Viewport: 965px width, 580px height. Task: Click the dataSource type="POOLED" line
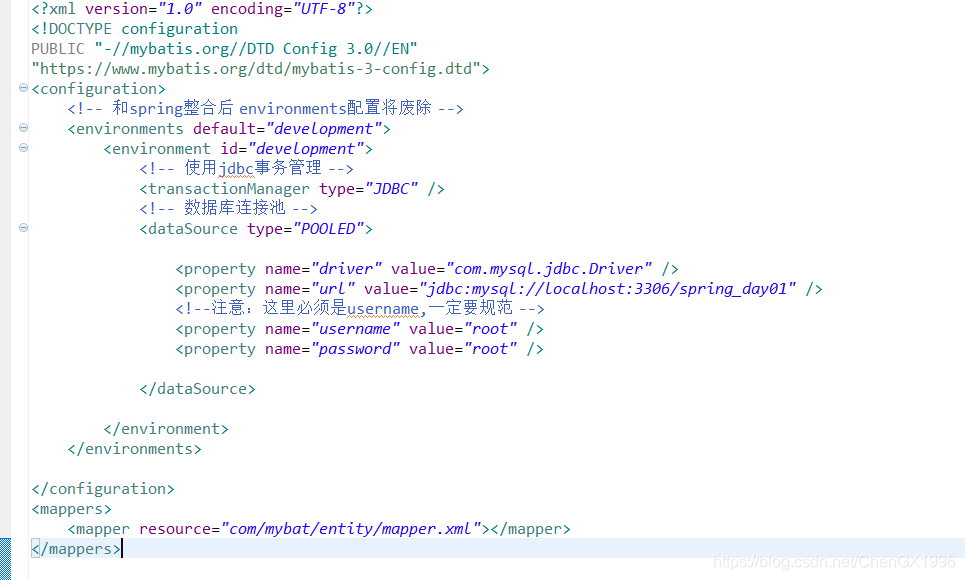(x=256, y=228)
